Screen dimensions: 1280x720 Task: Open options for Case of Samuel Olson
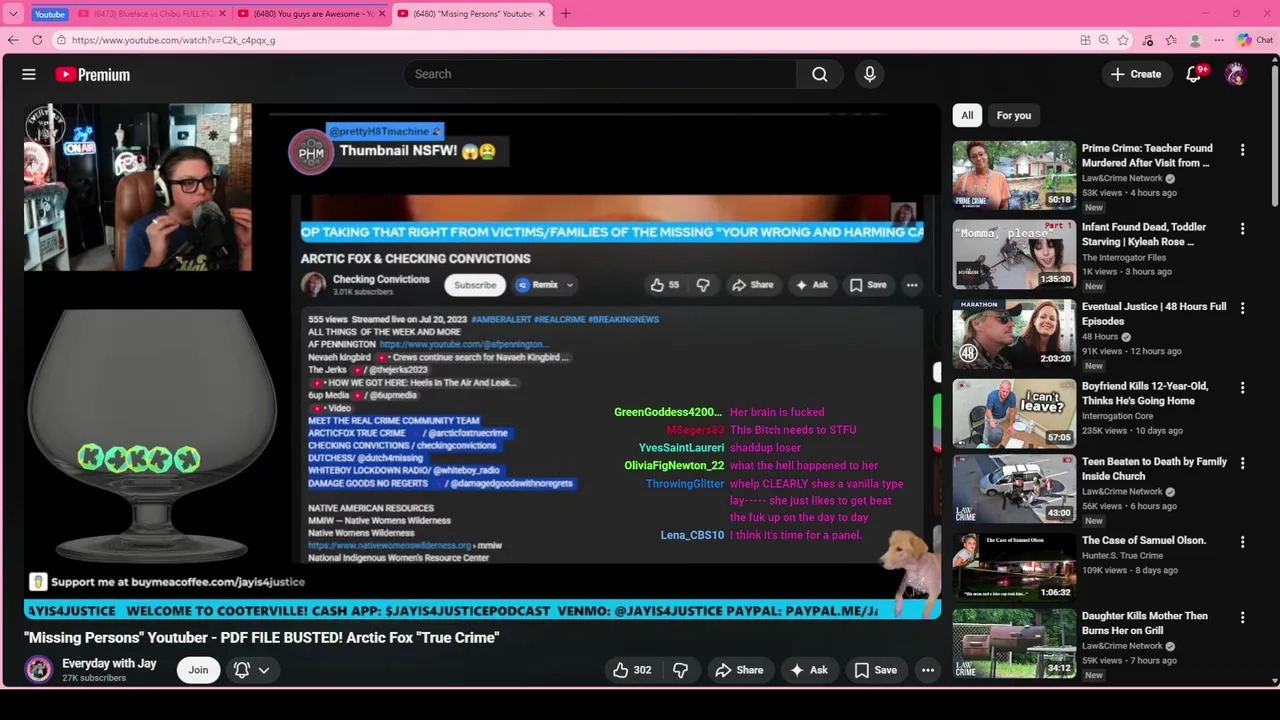pyautogui.click(x=1242, y=542)
